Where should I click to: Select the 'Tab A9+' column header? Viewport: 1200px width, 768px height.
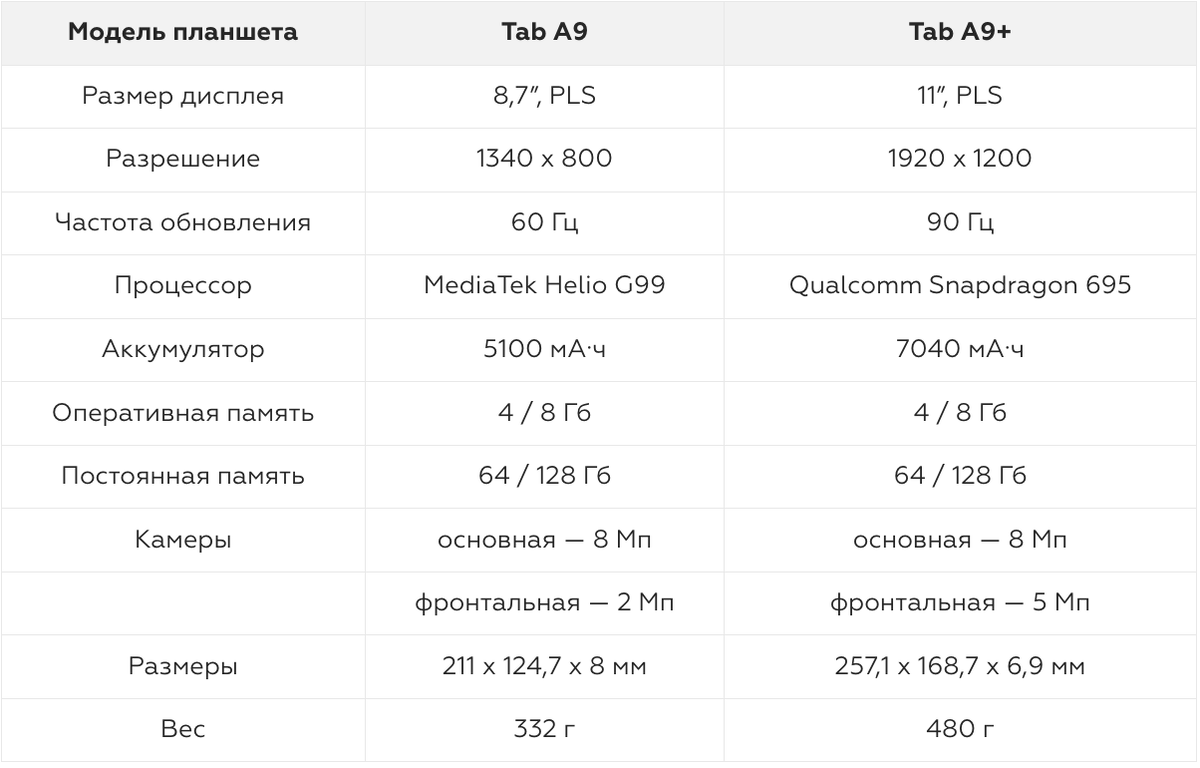point(960,33)
